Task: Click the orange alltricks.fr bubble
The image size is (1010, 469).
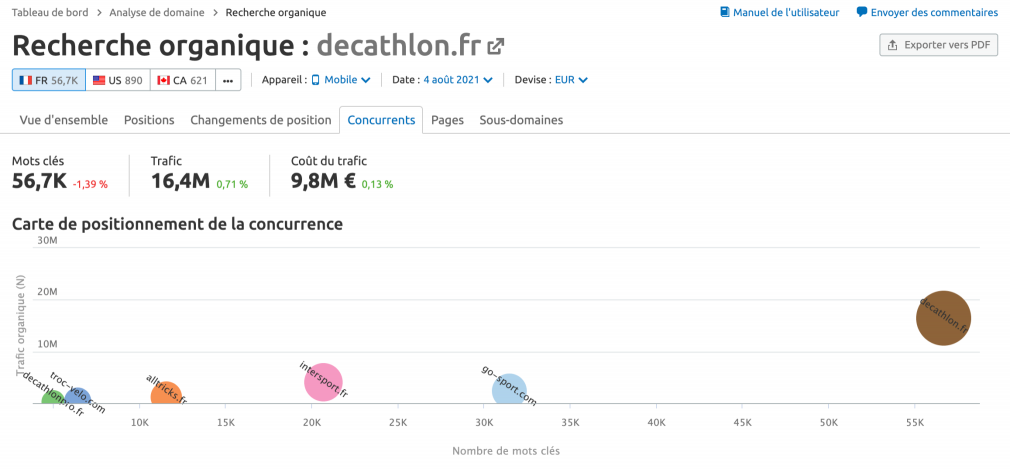Action: (167, 394)
